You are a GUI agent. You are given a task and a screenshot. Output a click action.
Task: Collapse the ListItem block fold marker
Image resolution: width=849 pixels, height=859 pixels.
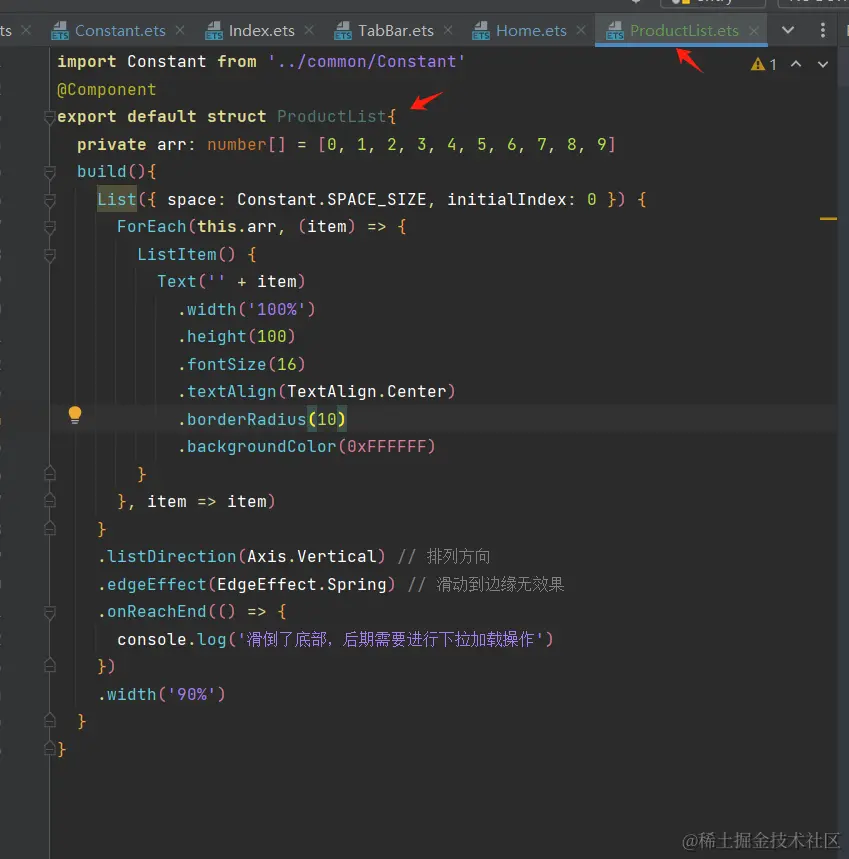pyautogui.click(x=49, y=255)
